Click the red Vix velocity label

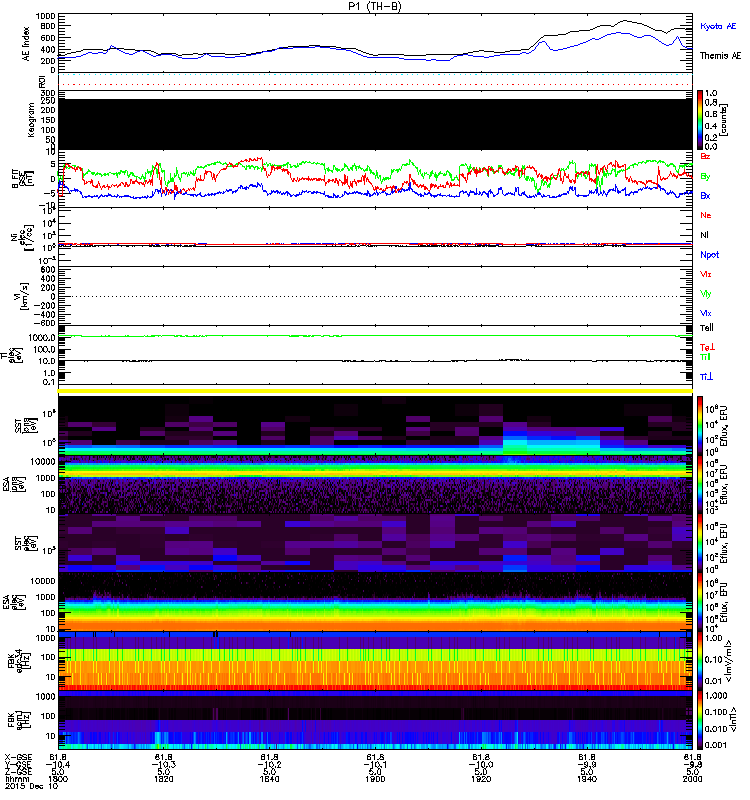(x=706, y=274)
